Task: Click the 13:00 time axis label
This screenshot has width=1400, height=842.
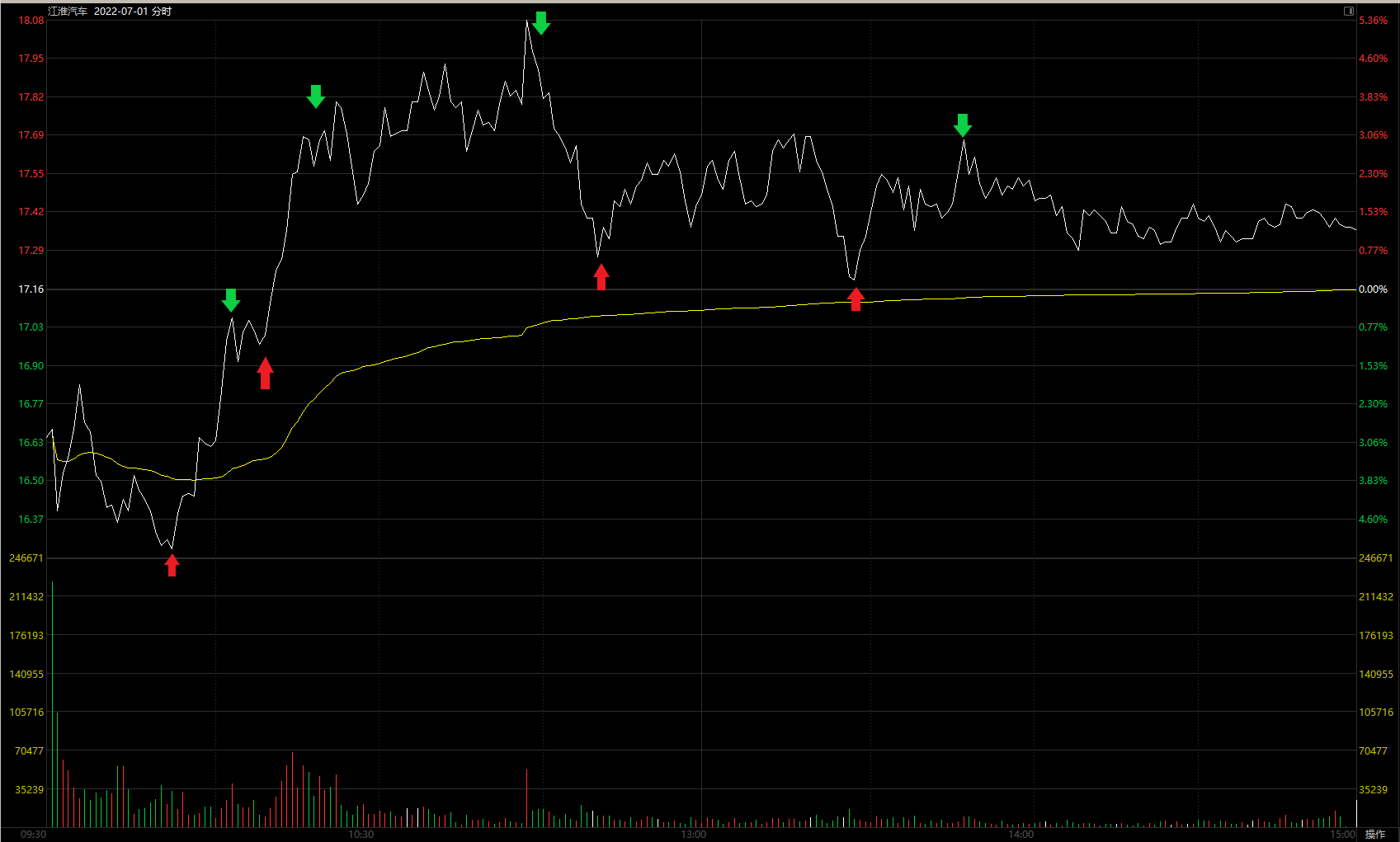Action: click(693, 834)
